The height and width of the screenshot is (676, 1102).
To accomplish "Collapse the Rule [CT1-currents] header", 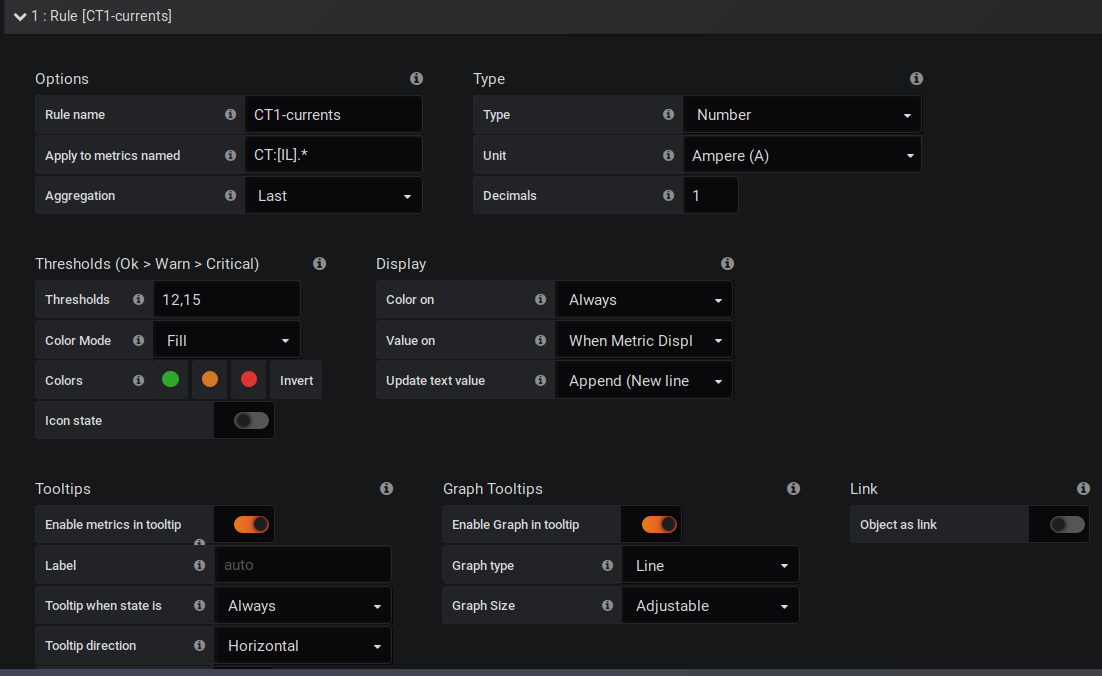I will pyautogui.click(x=19, y=16).
